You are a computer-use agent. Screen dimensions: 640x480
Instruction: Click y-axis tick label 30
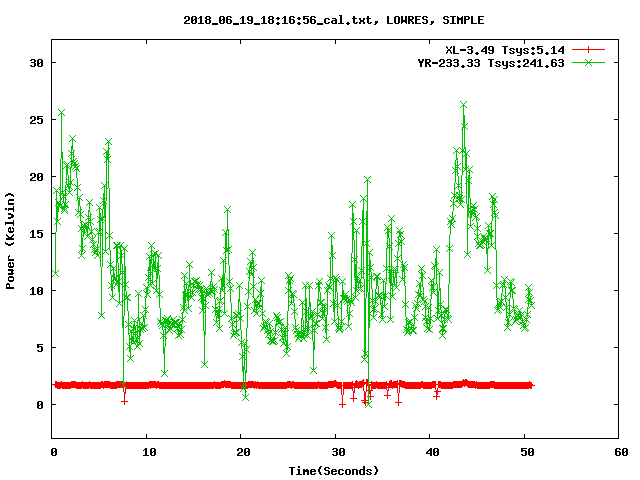(x=37, y=63)
